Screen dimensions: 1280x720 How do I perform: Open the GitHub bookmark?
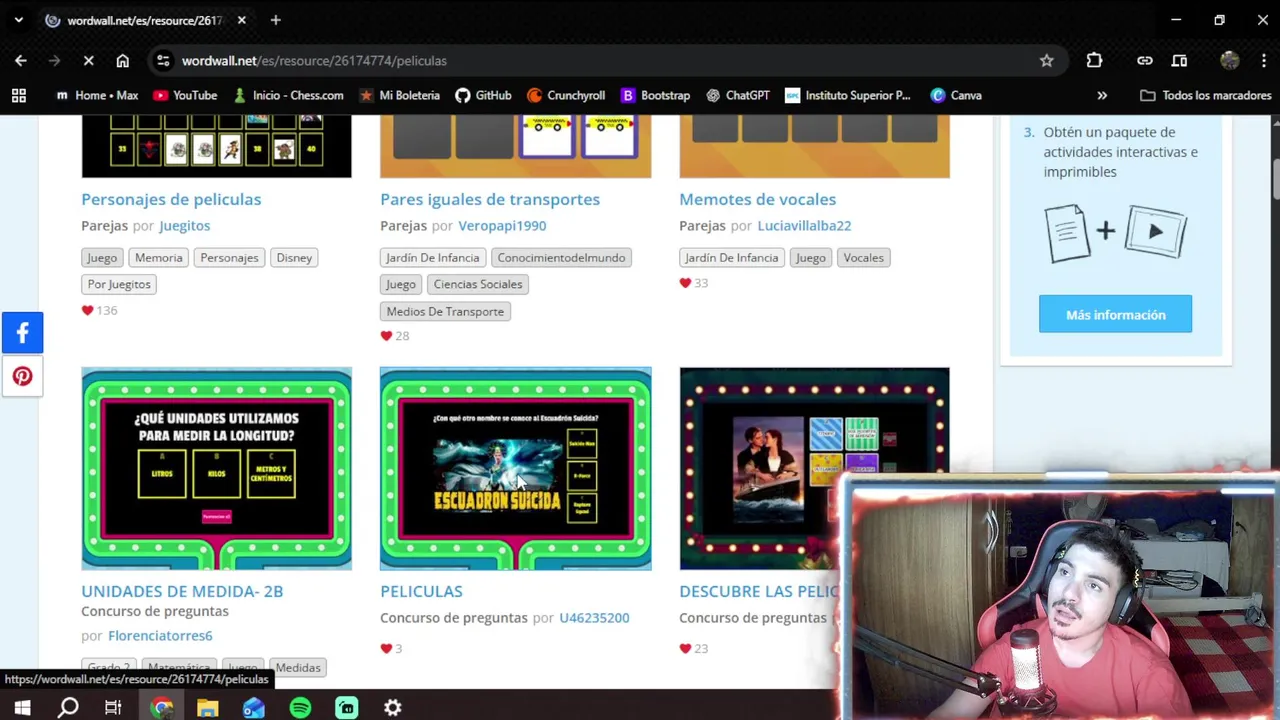[x=483, y=96]
